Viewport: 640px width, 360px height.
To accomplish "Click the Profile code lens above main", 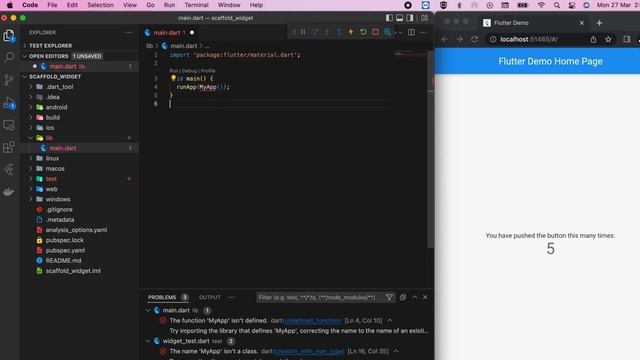I will (x=208, y=71).
